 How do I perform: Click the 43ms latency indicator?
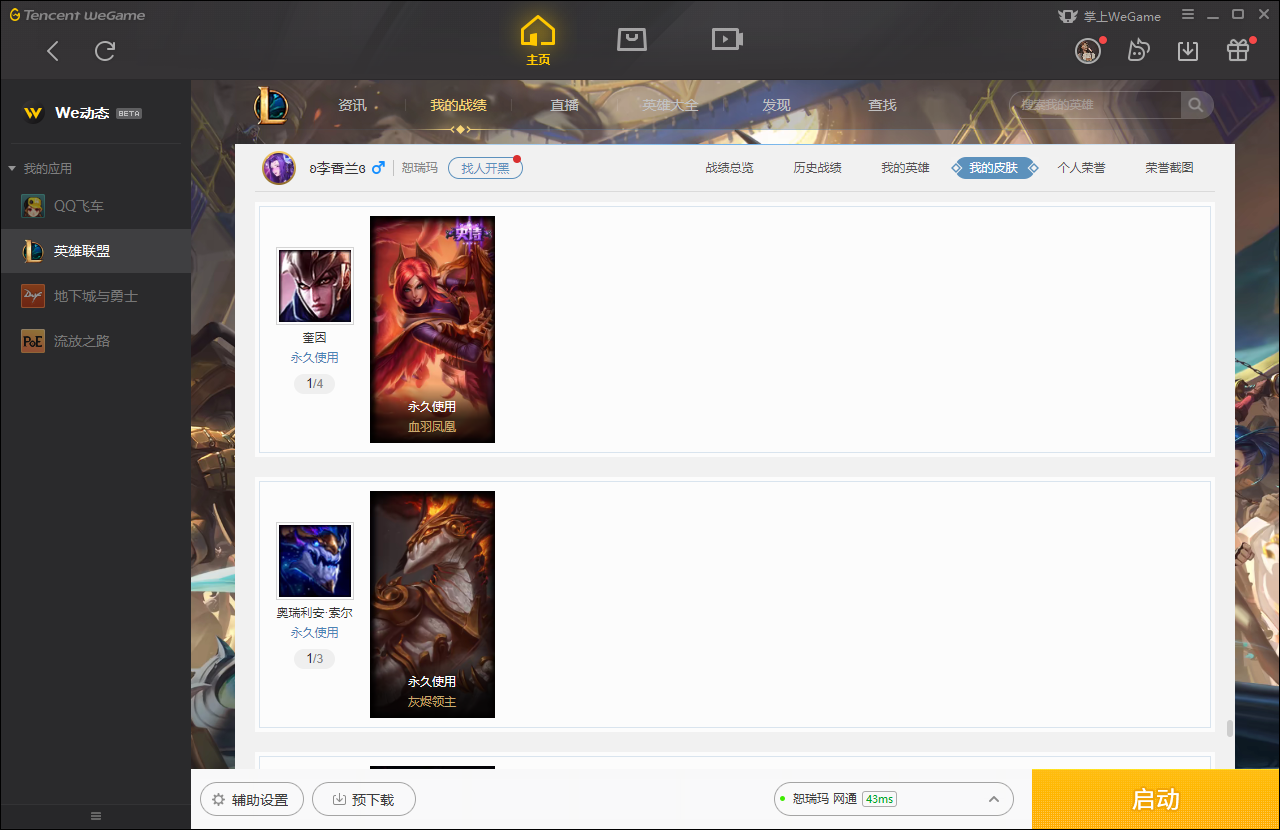[879, 799]
